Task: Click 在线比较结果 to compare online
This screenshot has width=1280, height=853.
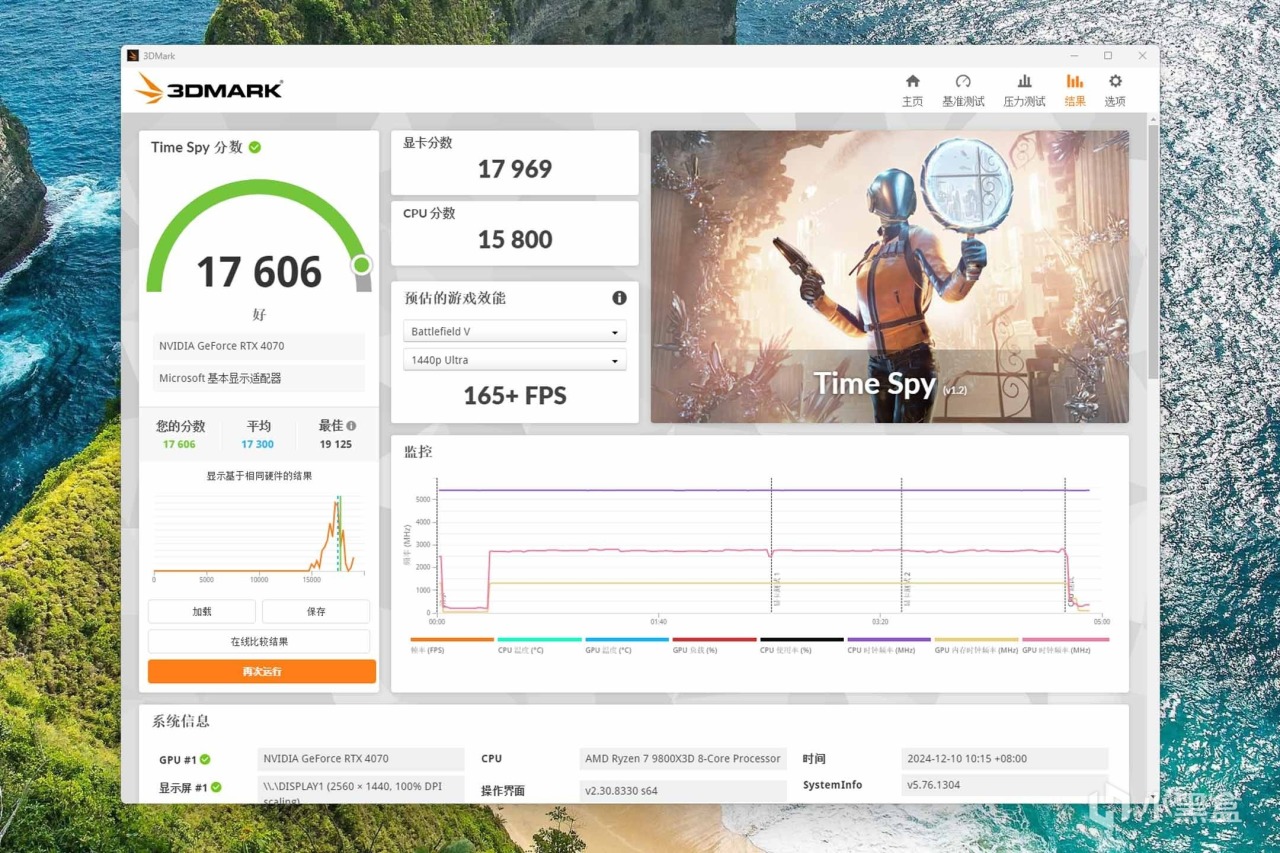Action: [259, 641]
